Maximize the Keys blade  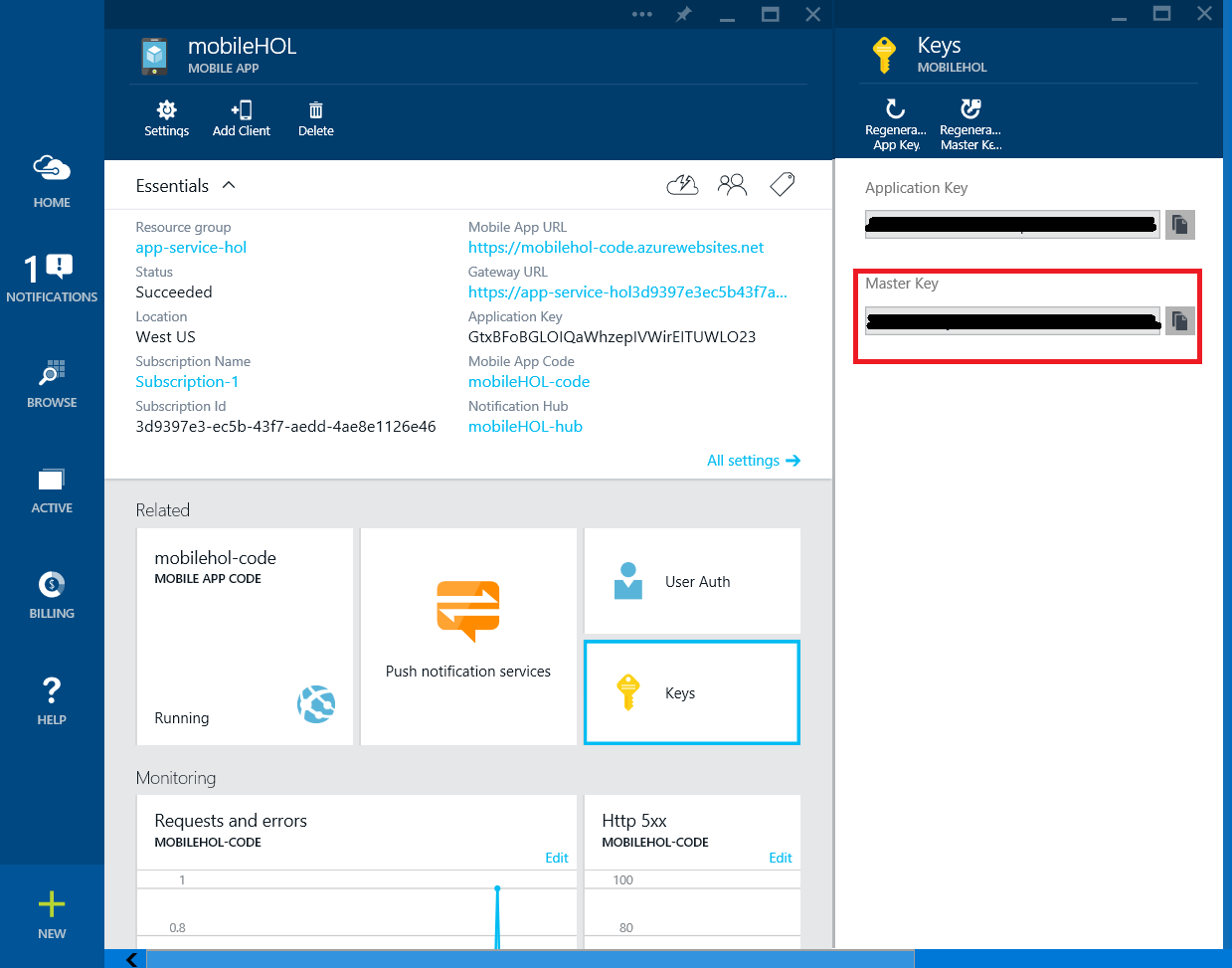(x=1161, y=13)
